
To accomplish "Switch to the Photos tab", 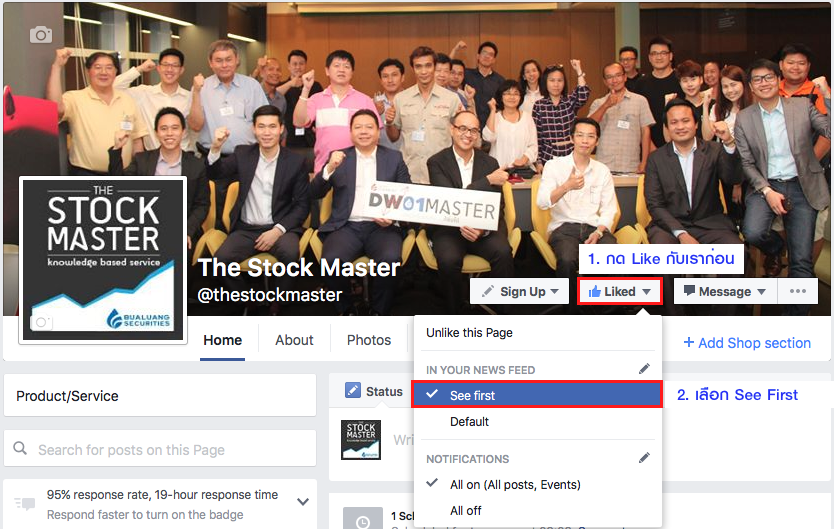I will [369, 340].
